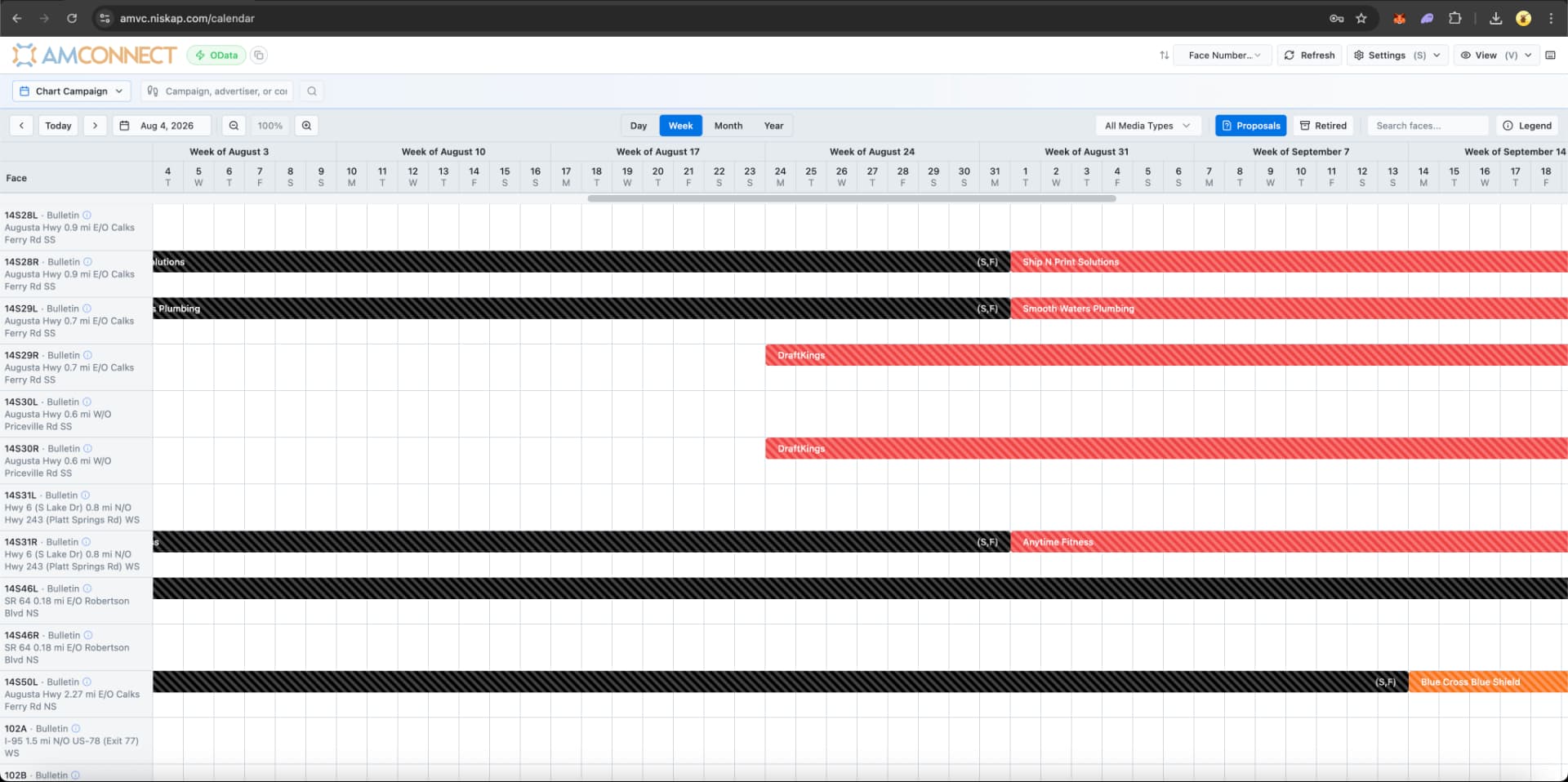Go back in browser history

pos(17,18)
